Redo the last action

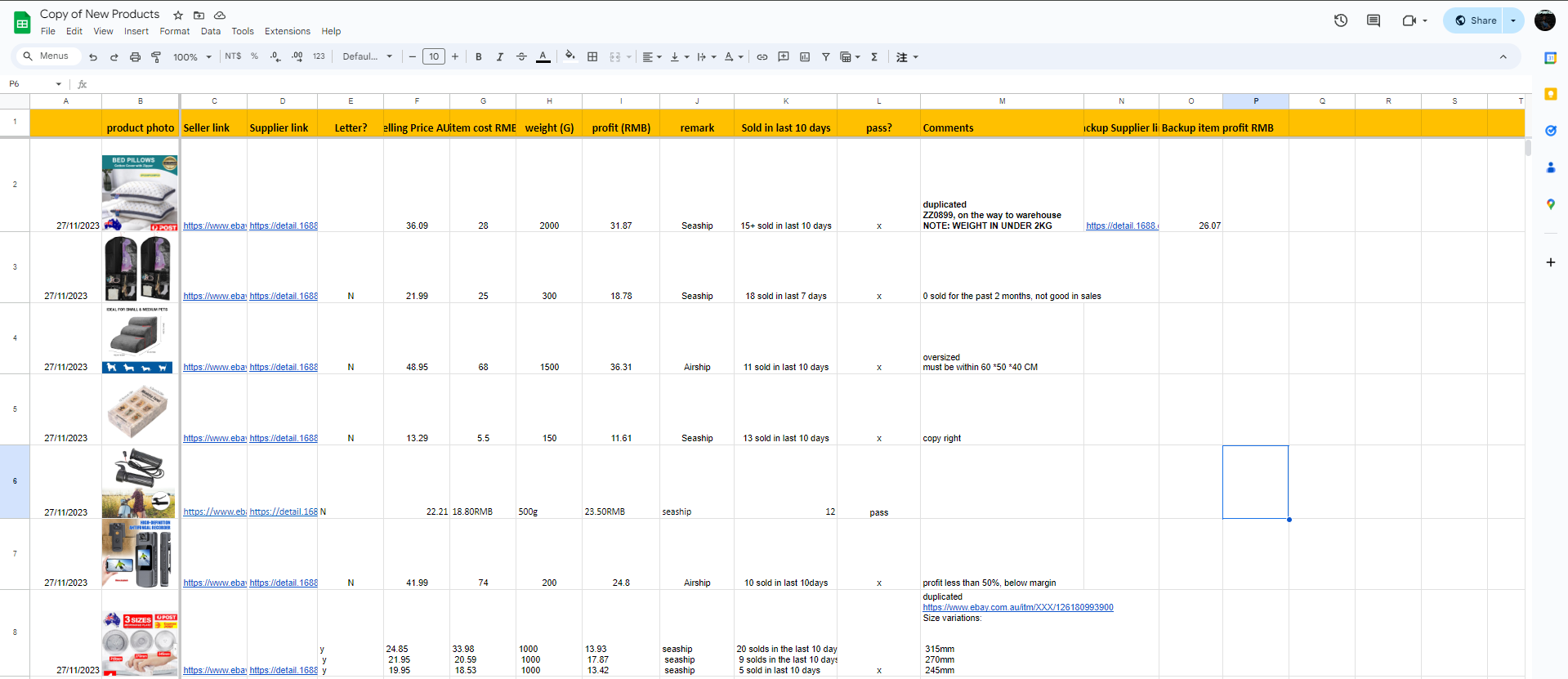coord(114,57)
